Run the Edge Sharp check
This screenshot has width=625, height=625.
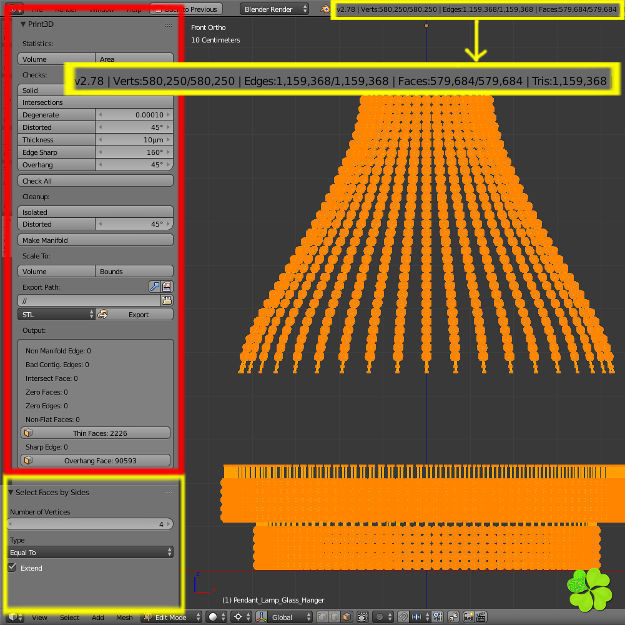pyautogui.click(x=56, y=152)
